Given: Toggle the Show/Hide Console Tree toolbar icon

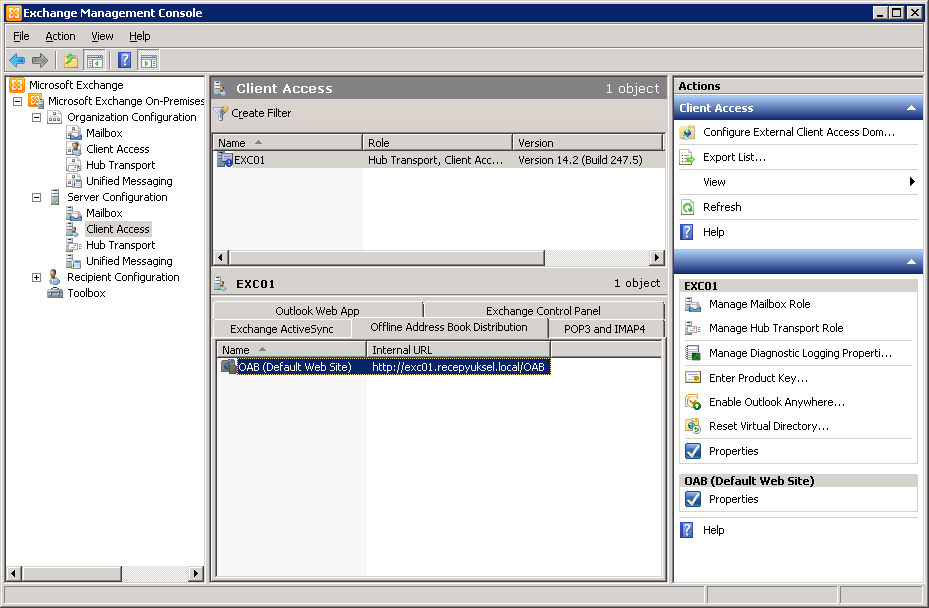Looking at the screenshot, I should click(x=94, y=60).
